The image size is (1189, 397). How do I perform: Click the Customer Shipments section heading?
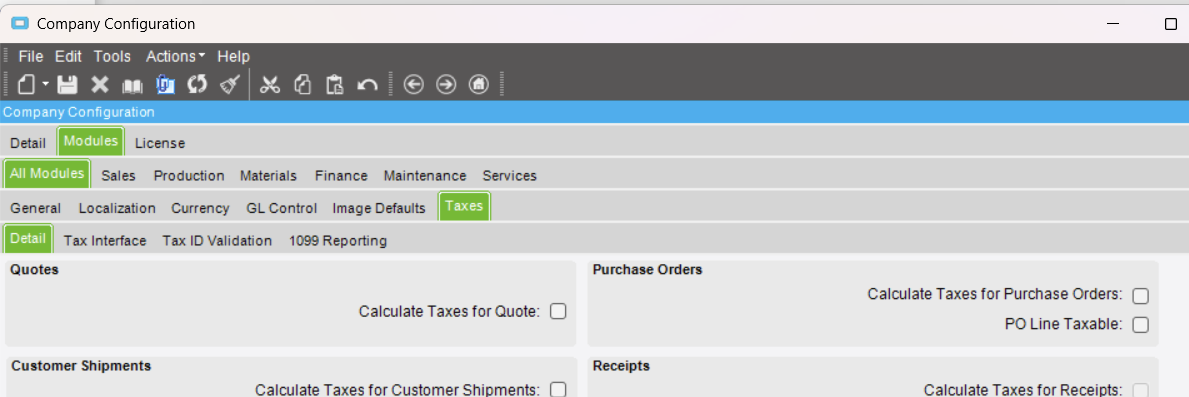coord(81,366)
